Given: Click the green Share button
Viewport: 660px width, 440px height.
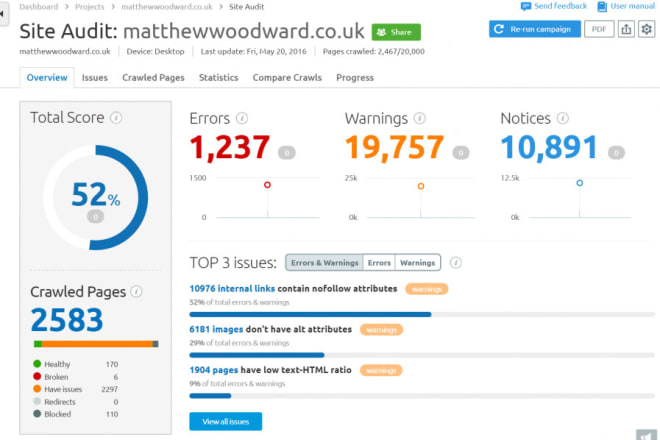Looking at the screenshot, I should point(396,32).
